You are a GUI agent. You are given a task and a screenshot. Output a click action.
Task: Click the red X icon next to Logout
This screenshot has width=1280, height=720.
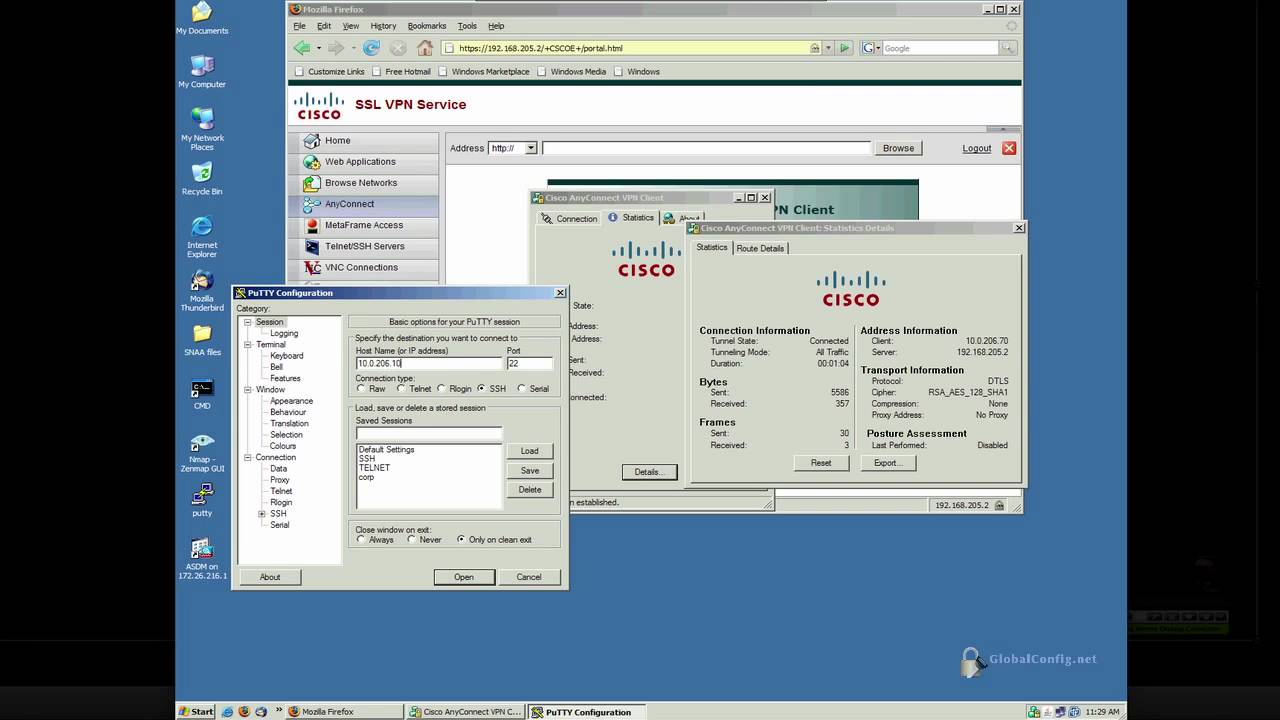click(1009, 148)
